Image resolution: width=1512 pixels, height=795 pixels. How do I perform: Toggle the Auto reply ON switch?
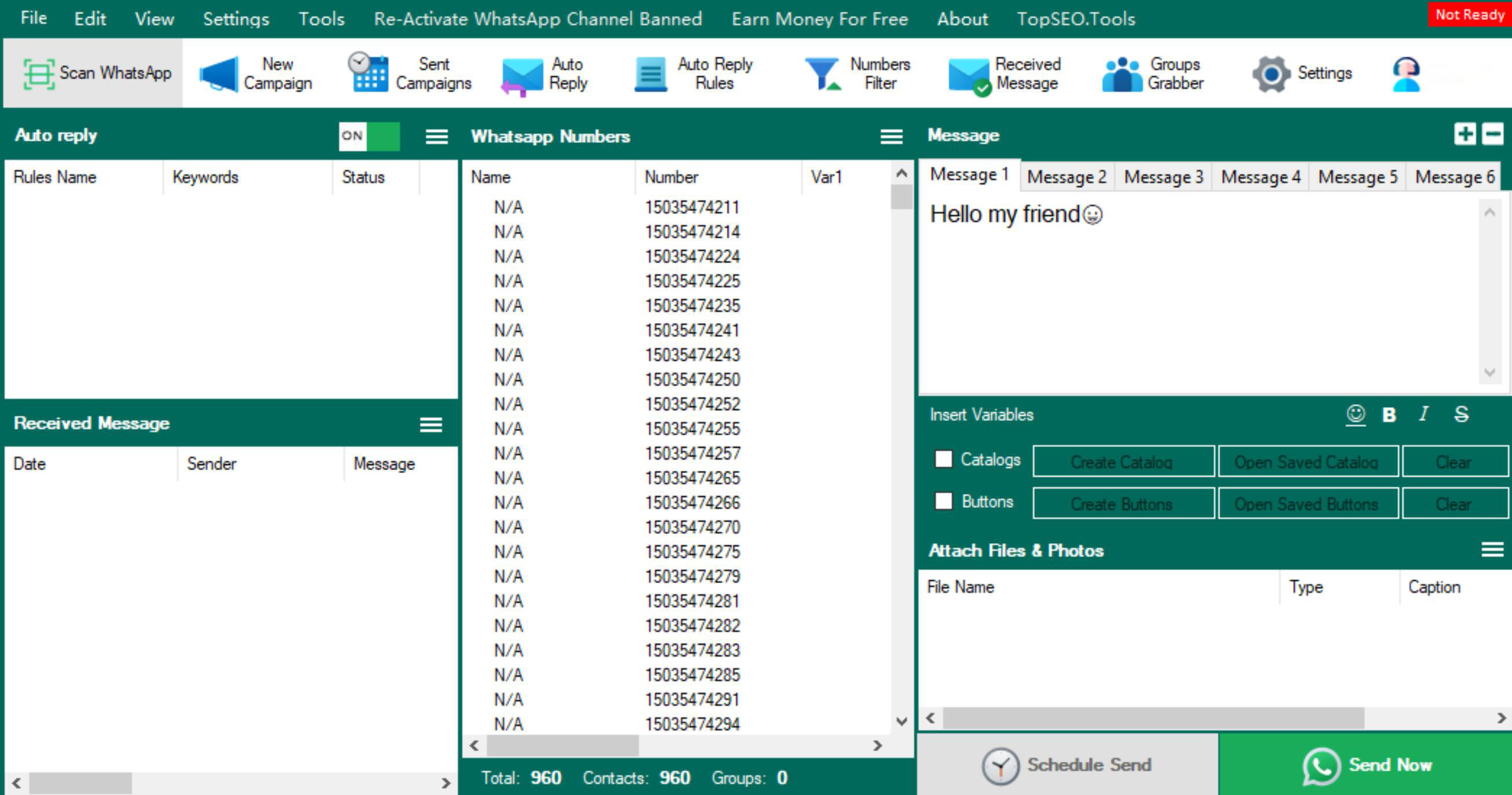coord(369,136)
